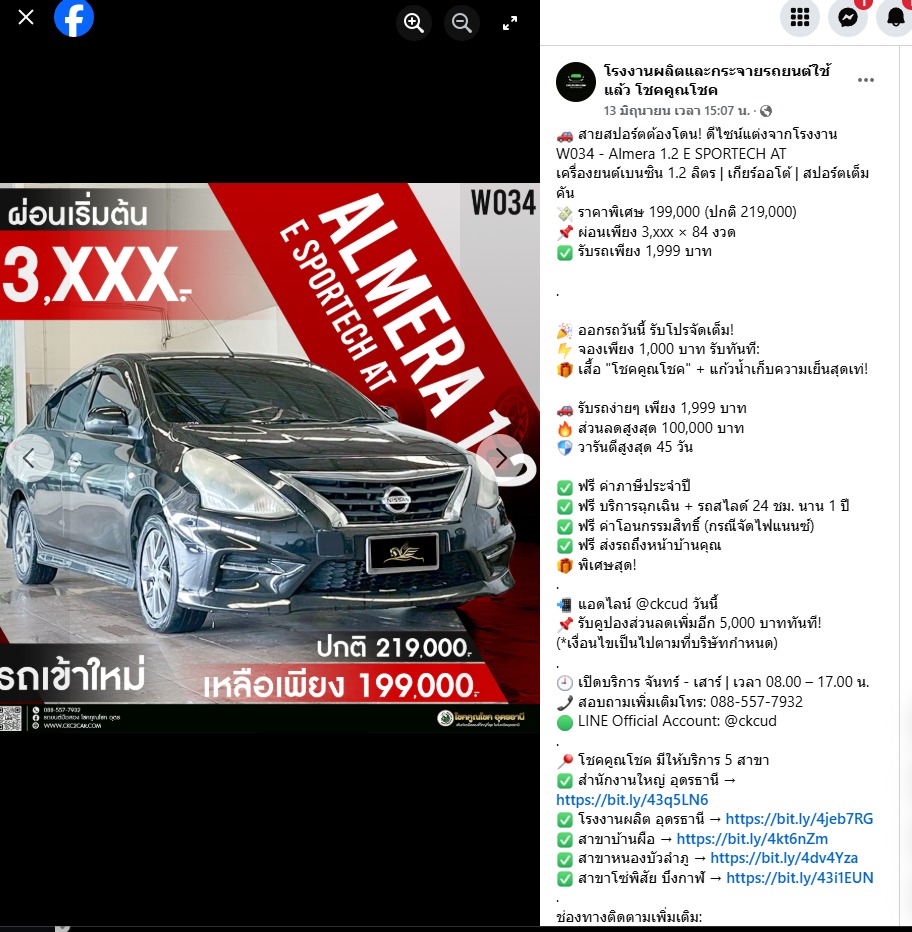Open the Facebook menu grid
This screenshot has height=932, width=912.
tap(800, 17)
